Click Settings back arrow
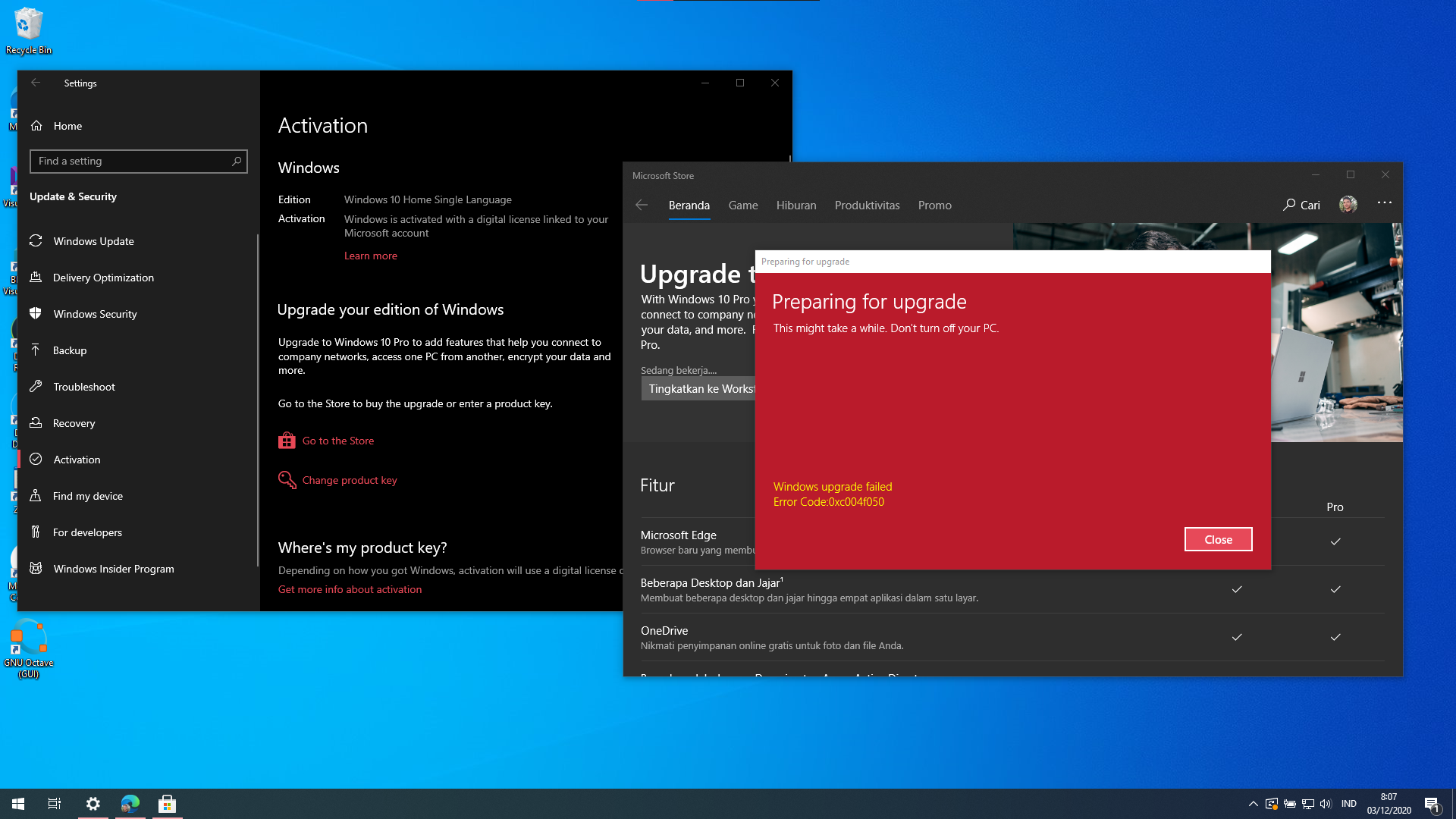The height and width of the screenshot is (819, 1456). [36, 83]
